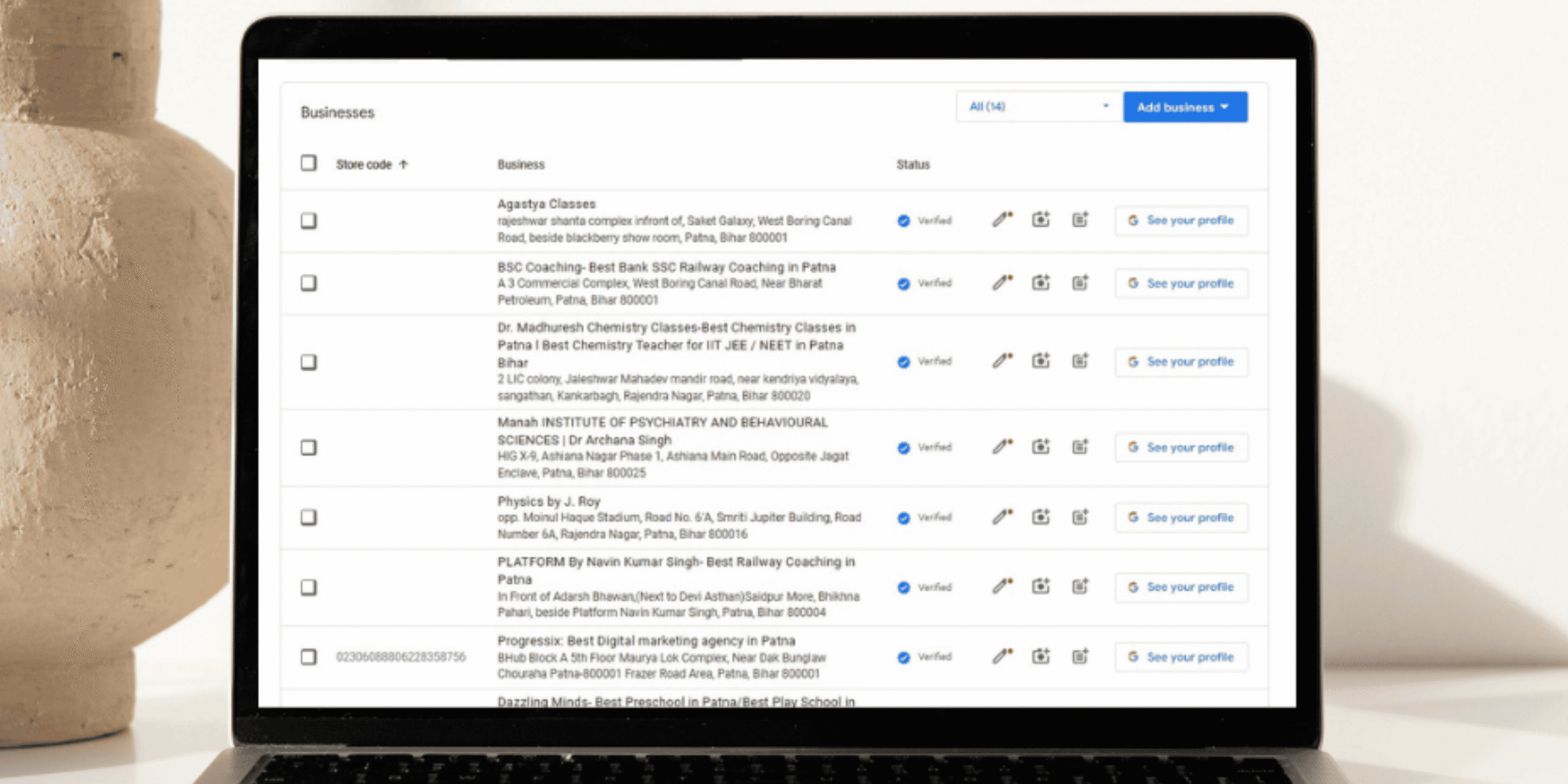Click add photo icon for BSC Coaching row
The height and width of the screenshot is (784, 1568).
[x=1041, y=283]
